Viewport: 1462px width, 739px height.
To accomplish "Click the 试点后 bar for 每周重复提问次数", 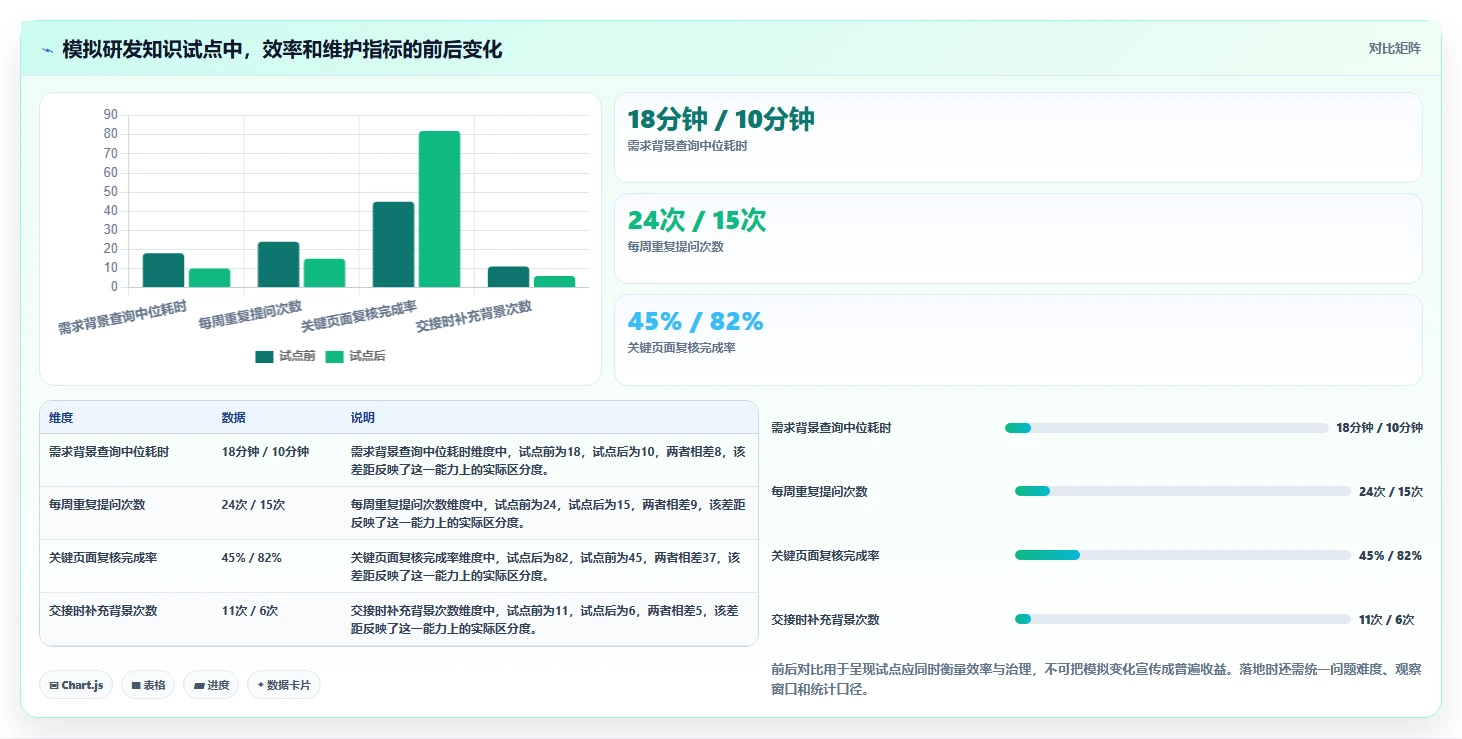I will pos(324,273).
